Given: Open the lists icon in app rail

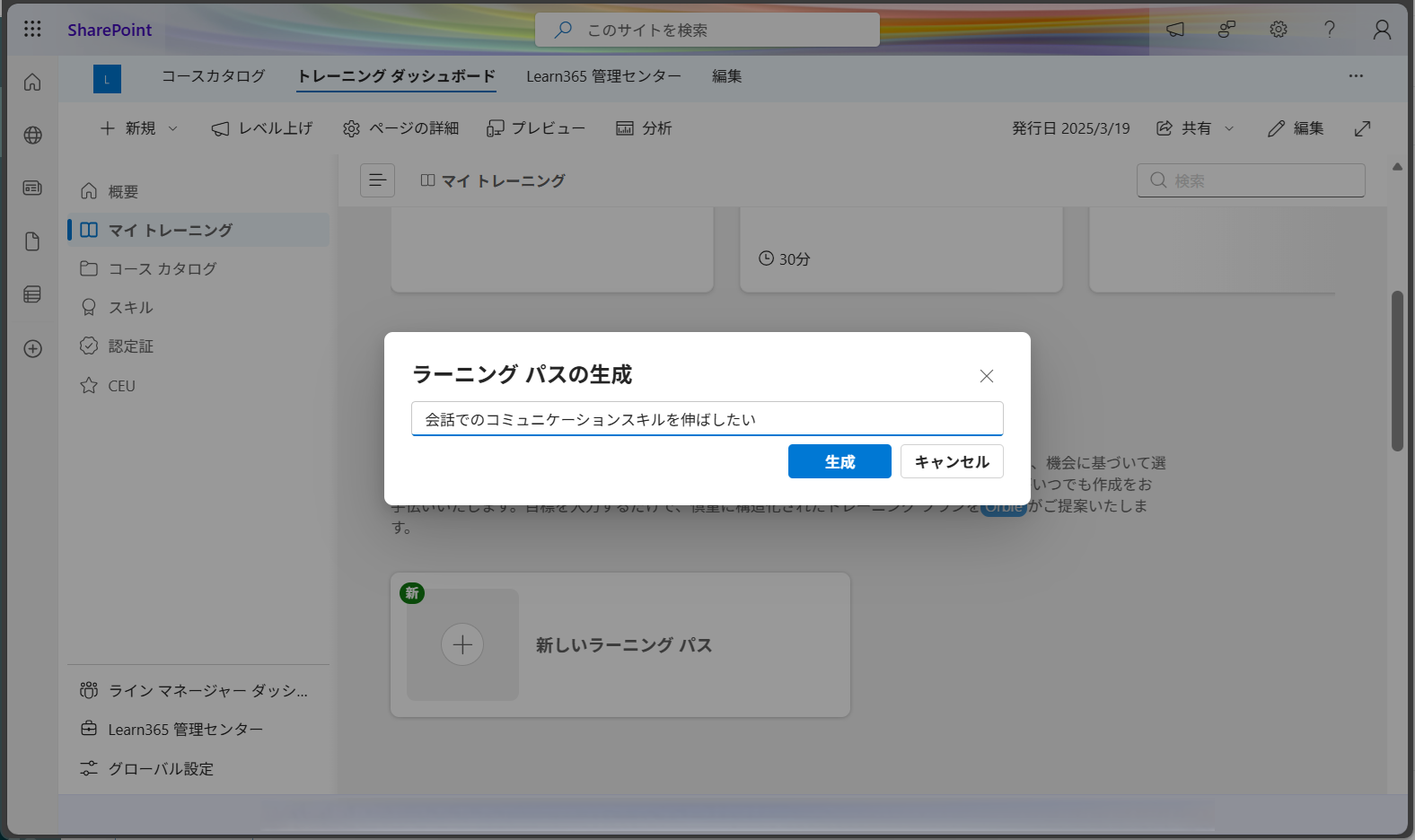Looking at the screenshot, I should tap(32, 294).
